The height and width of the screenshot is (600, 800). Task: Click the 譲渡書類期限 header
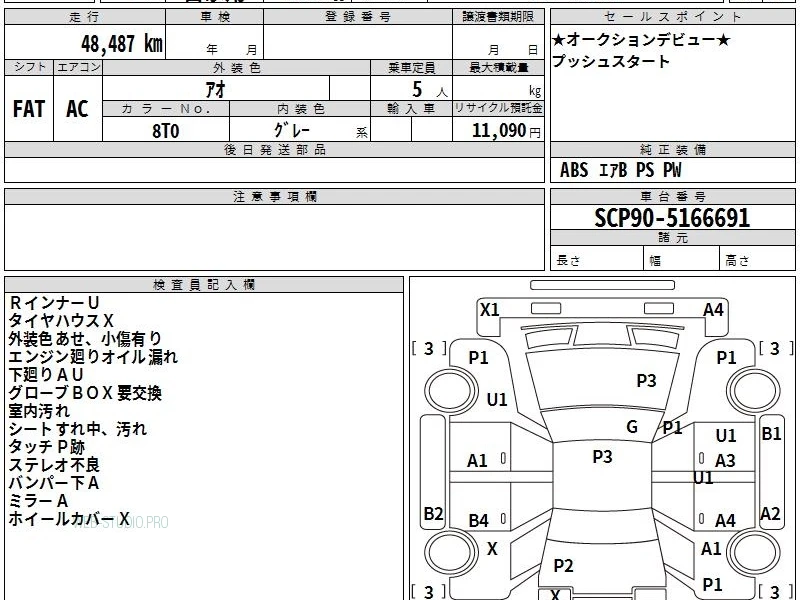(x=498, y=17)
